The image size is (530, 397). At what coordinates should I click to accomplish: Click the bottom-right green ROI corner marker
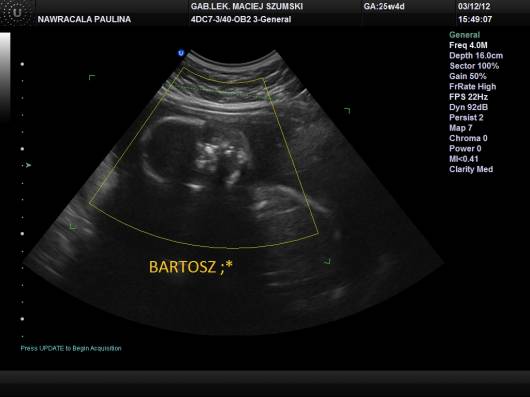pyautogui.click(x=327, y=261)
